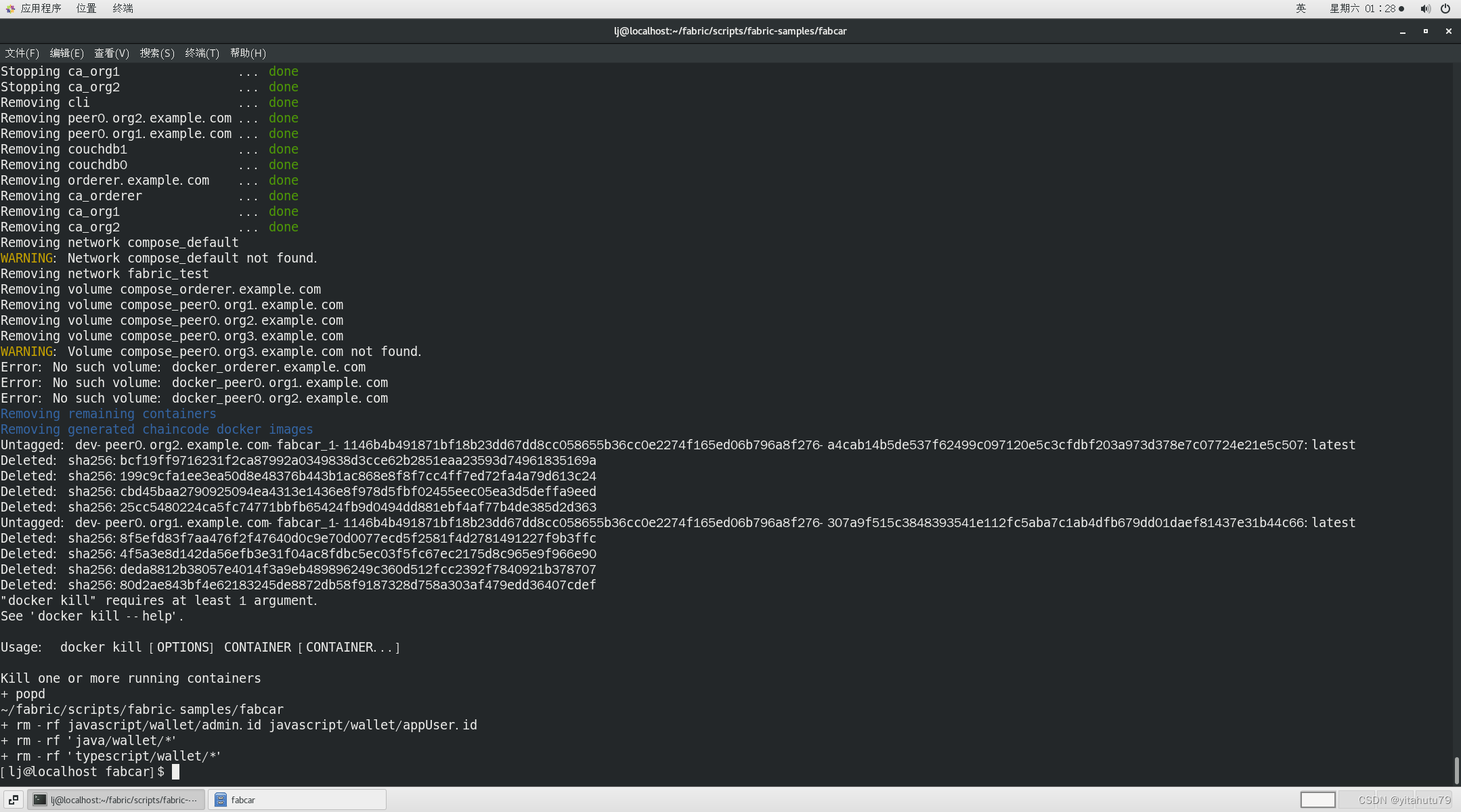Click the 'Untagged: dev-peer0.org2.example.com-fabcar_1' line
1461x812 pixels.
click(x=678, y=445)
